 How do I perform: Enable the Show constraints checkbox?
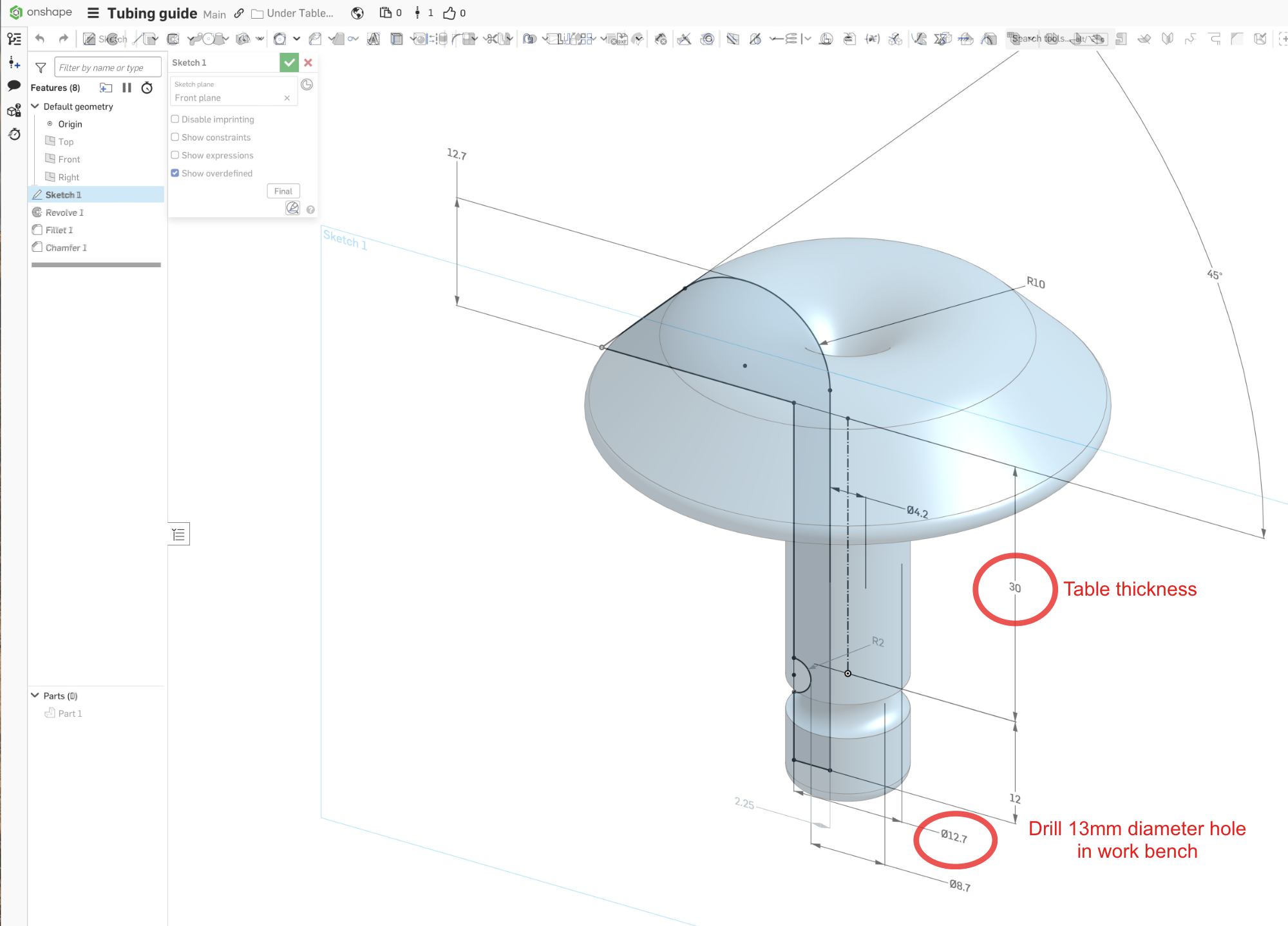(x=175, y=137)
